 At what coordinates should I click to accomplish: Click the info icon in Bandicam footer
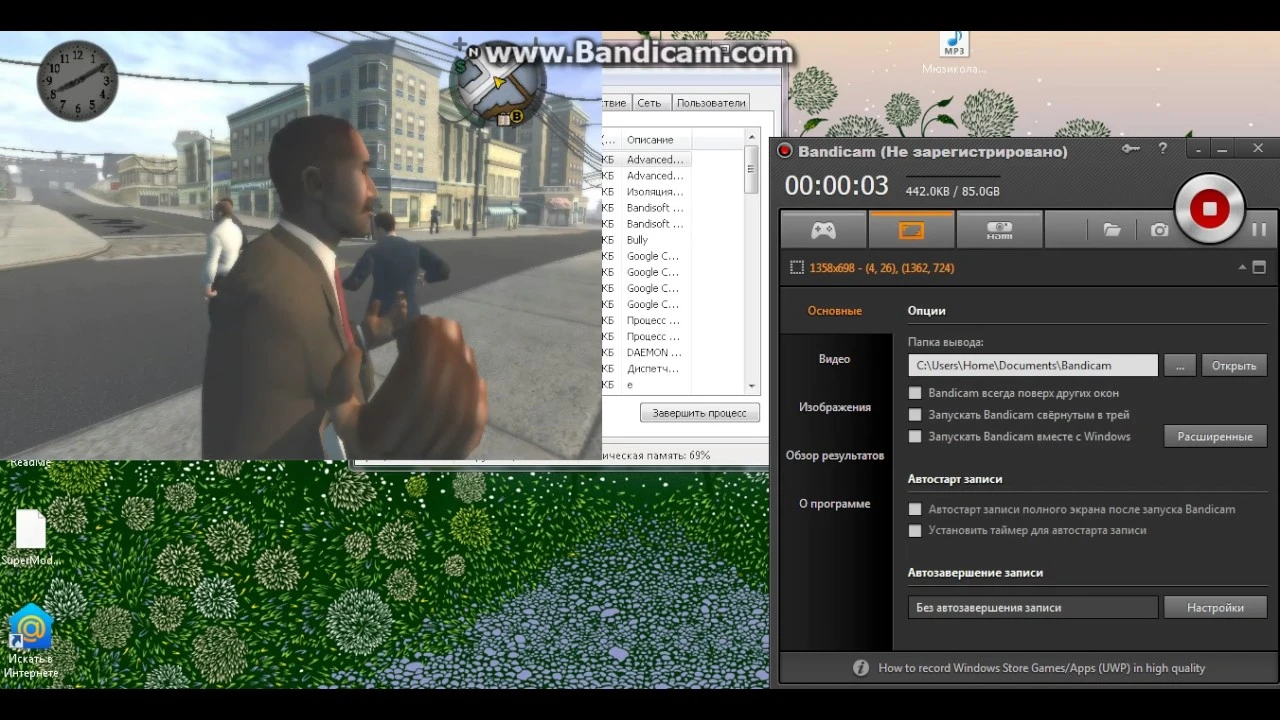tap(860, 668)
